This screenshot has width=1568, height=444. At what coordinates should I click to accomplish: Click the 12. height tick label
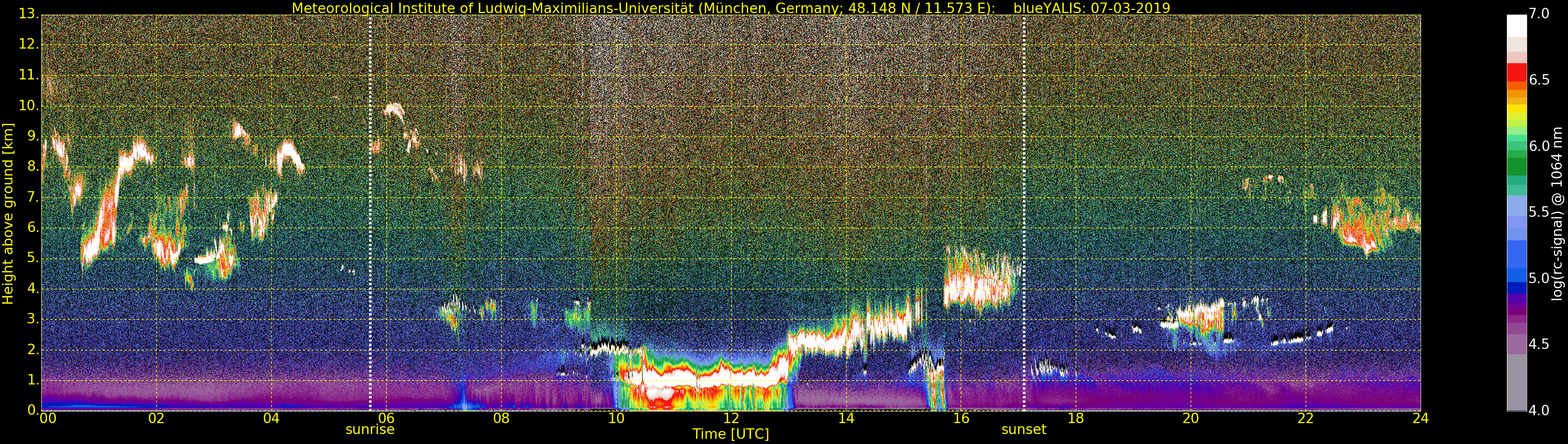29,44
